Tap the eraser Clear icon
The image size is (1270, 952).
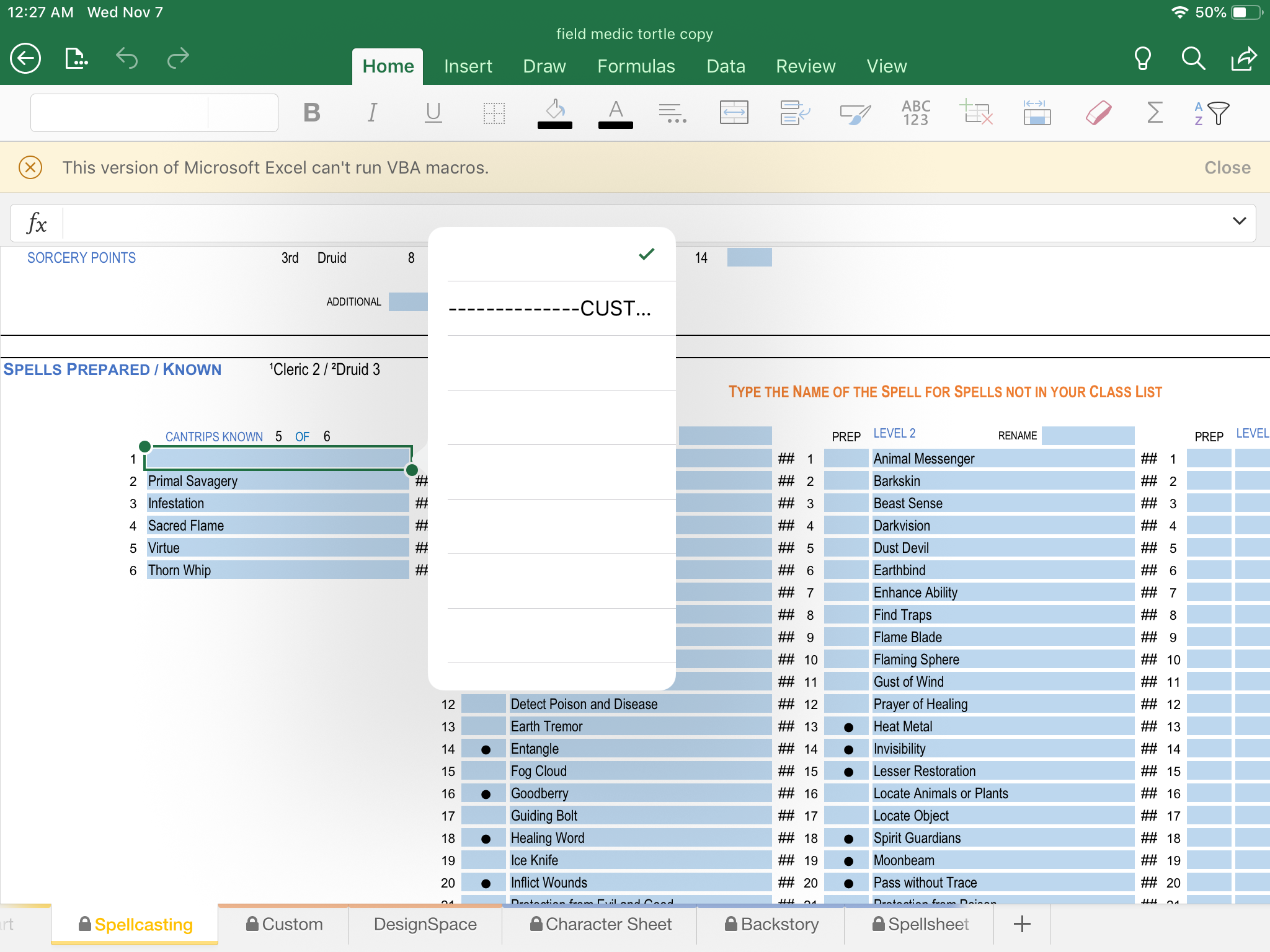tap(1098, 113)
